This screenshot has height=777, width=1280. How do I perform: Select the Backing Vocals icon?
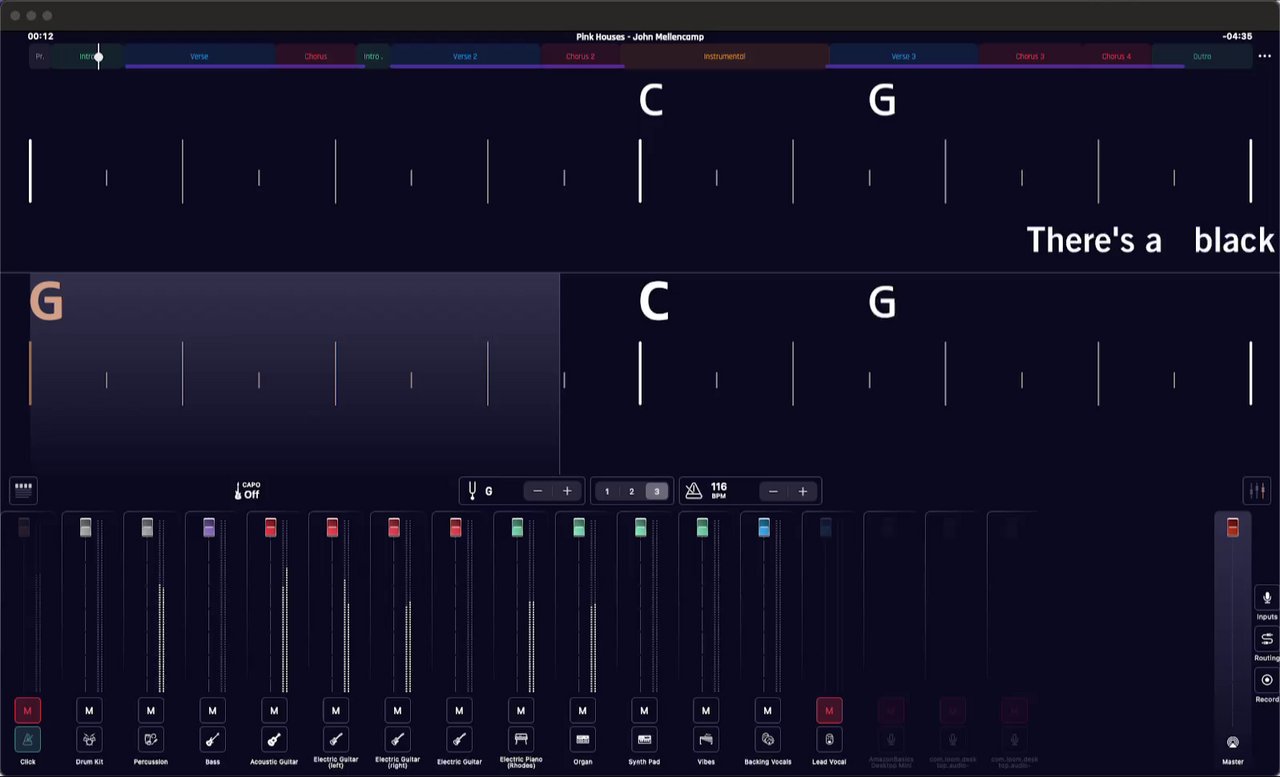click(x=768, y=740)
